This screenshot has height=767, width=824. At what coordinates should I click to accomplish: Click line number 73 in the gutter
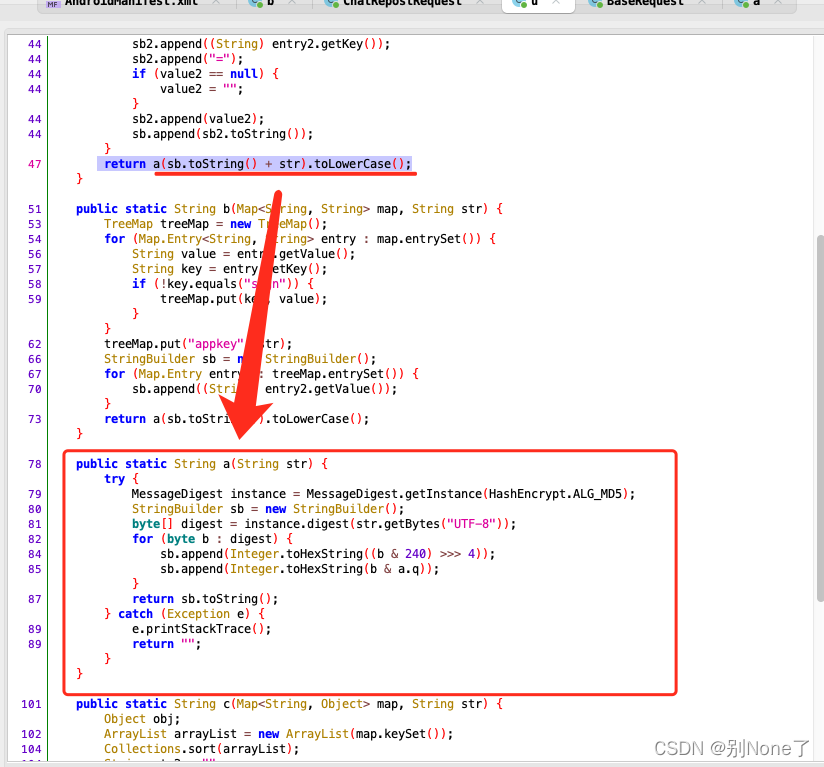pyautogui.click(x=35, y=419)
